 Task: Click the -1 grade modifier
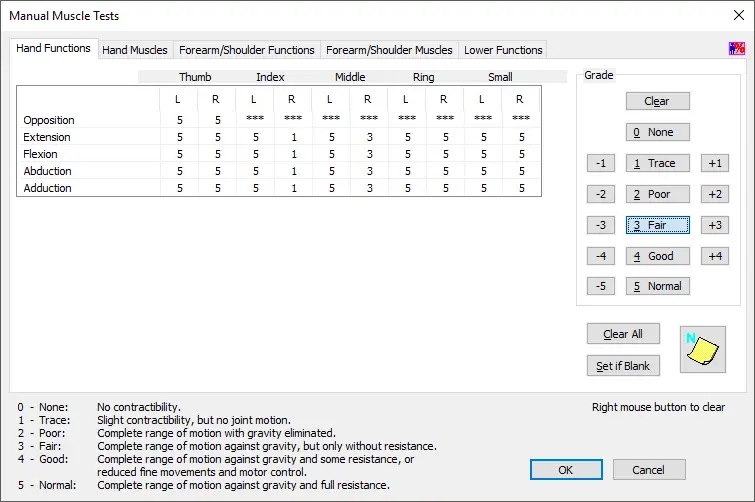600,163
